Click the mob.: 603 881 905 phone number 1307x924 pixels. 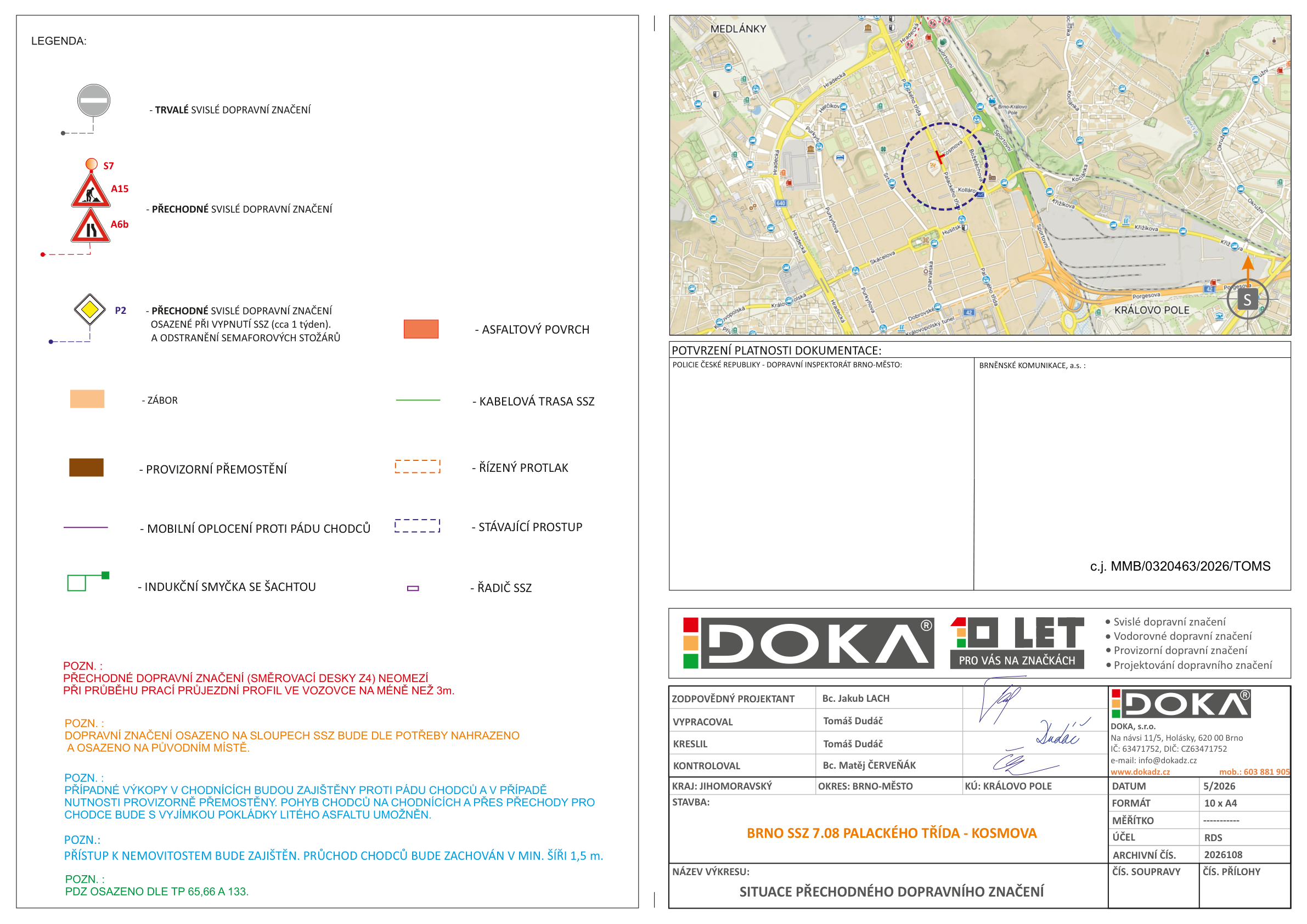(1254, 772)
